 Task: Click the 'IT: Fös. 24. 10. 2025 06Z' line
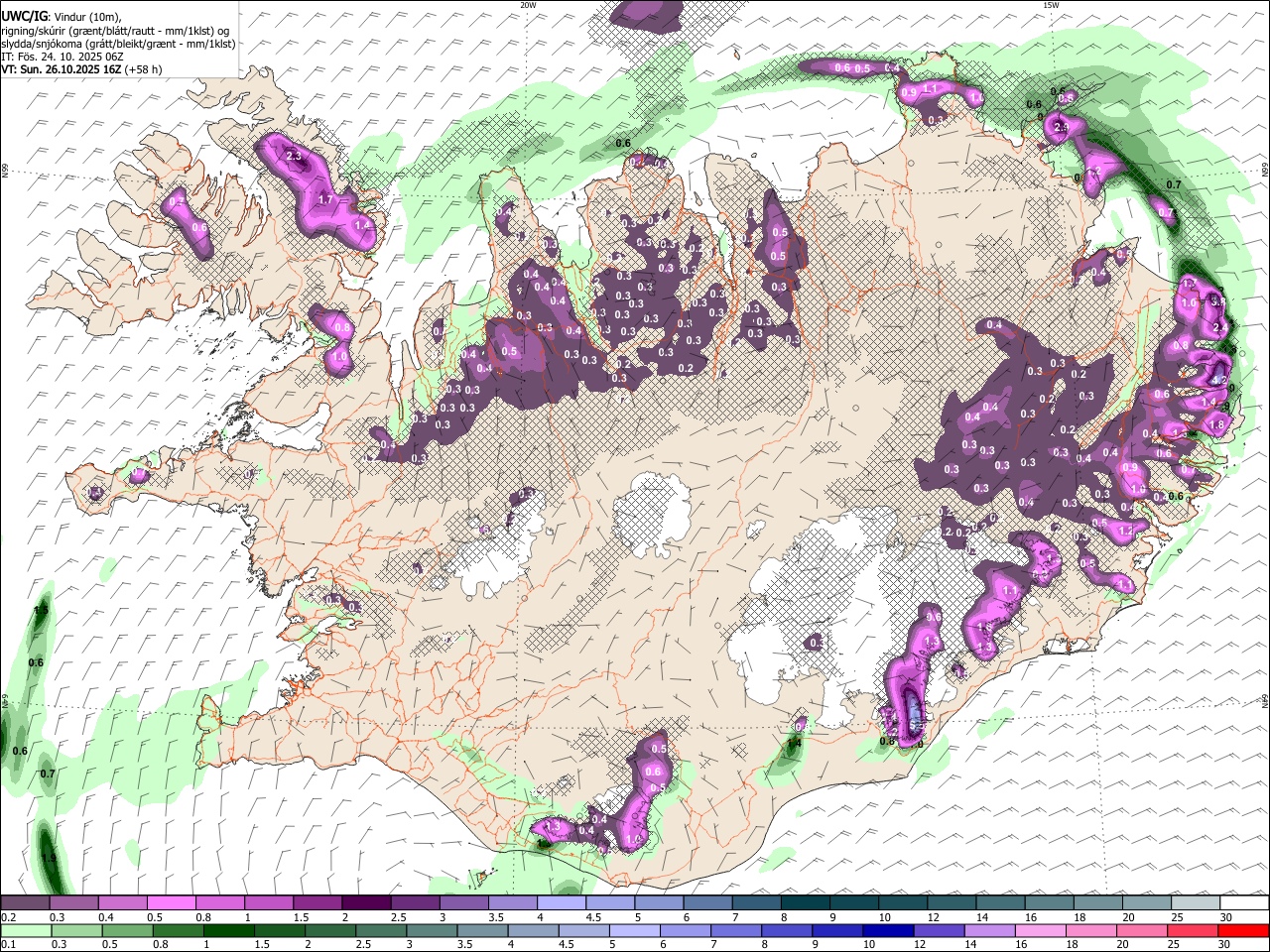coord(63,57)
